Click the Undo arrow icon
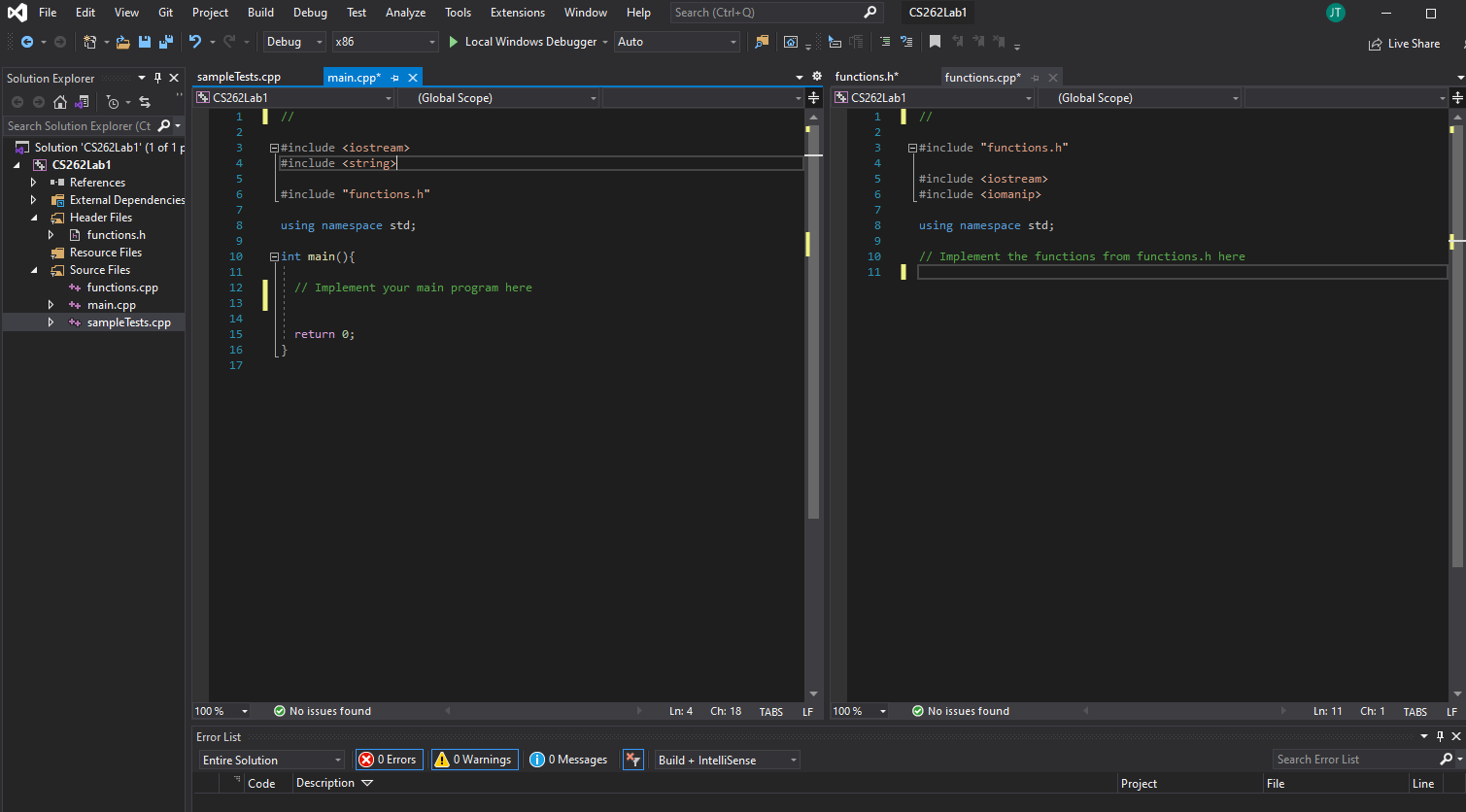Image resolution: width=1466 pixels, height=812 pixels. 195,42
